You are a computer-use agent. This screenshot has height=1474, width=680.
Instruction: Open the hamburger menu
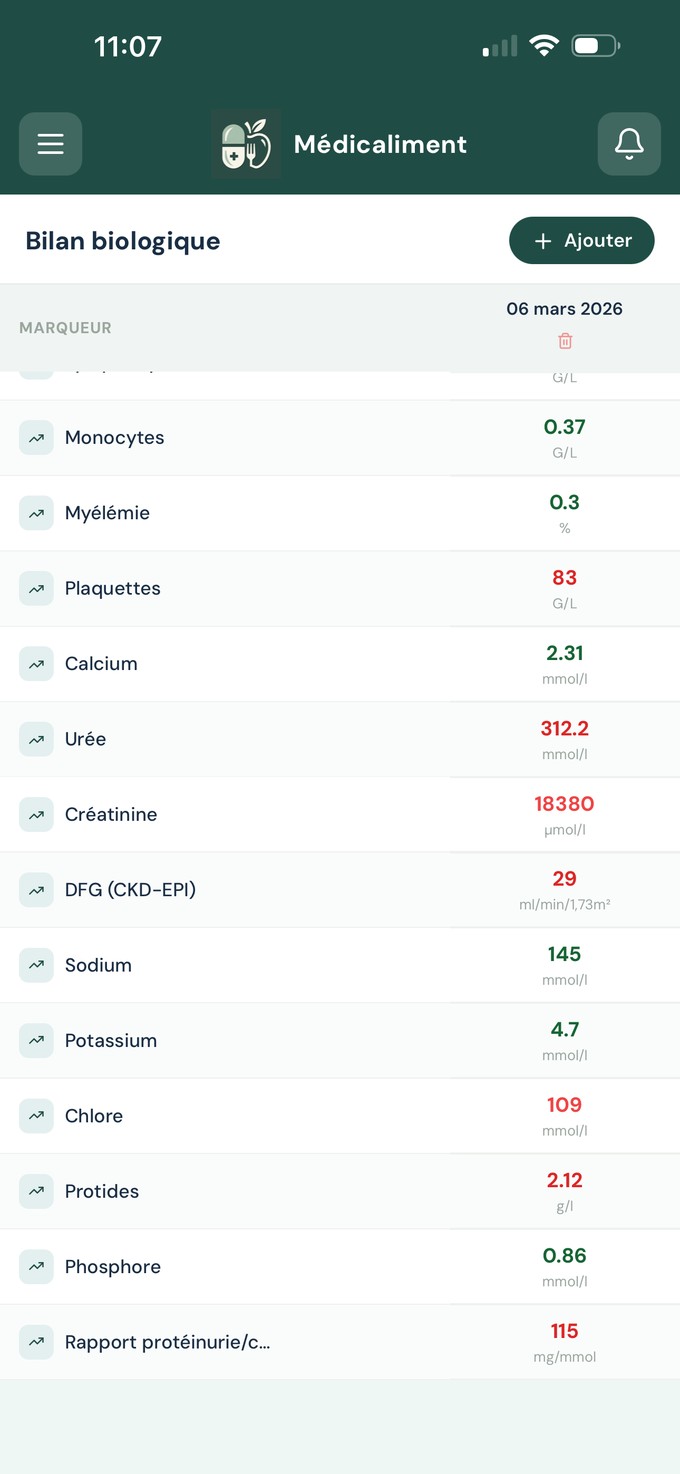(x=51, y=144)
